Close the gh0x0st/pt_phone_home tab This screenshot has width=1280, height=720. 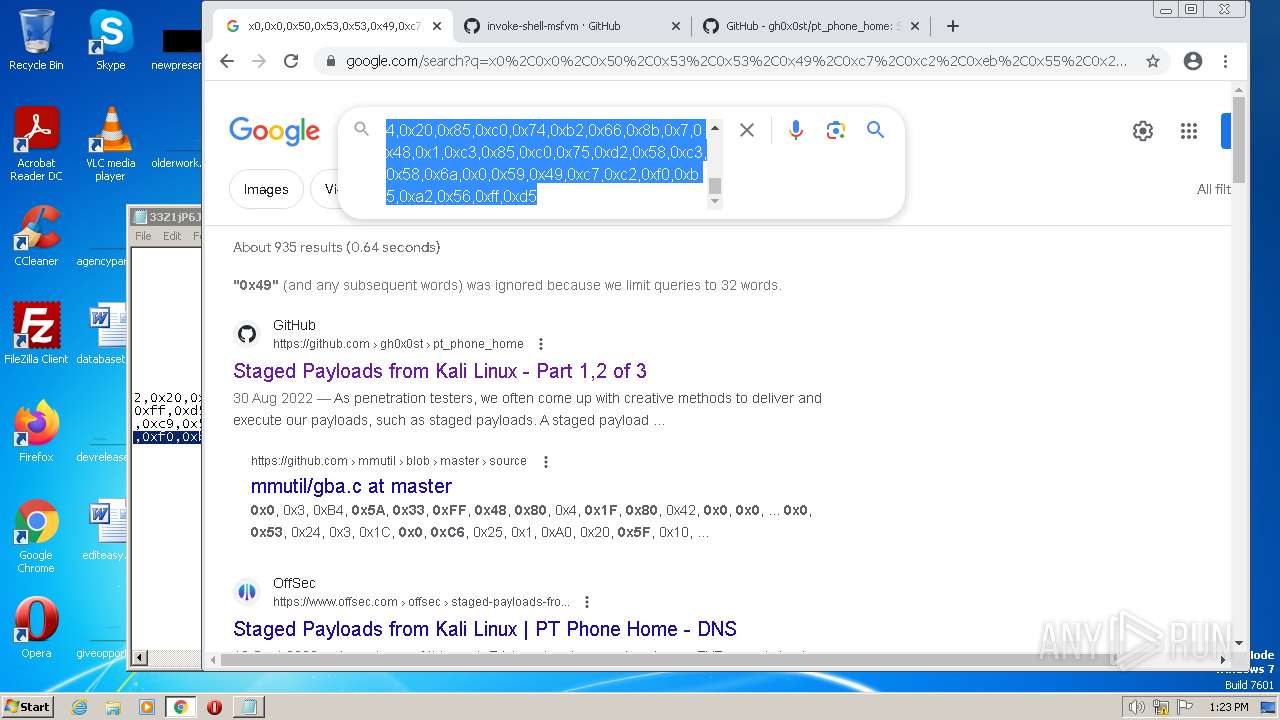pyautogui.click(x=914, y=26)
